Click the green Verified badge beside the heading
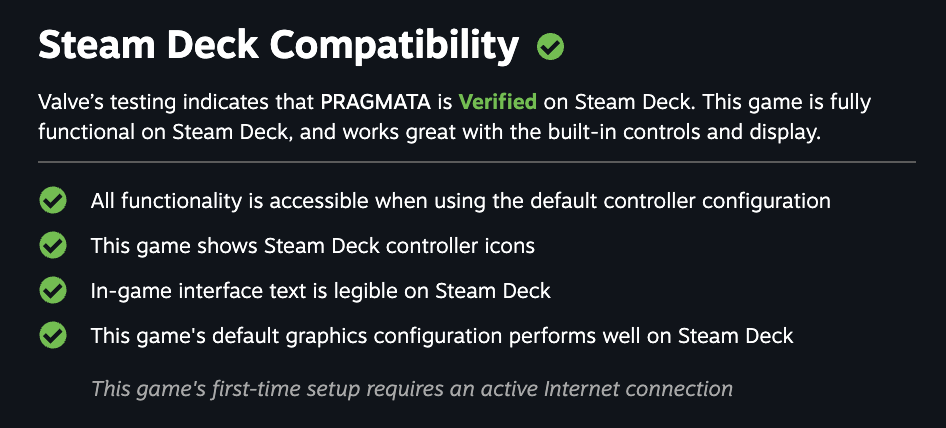The width and height of the screenshot is (946, 428). [x=550, y=46]
